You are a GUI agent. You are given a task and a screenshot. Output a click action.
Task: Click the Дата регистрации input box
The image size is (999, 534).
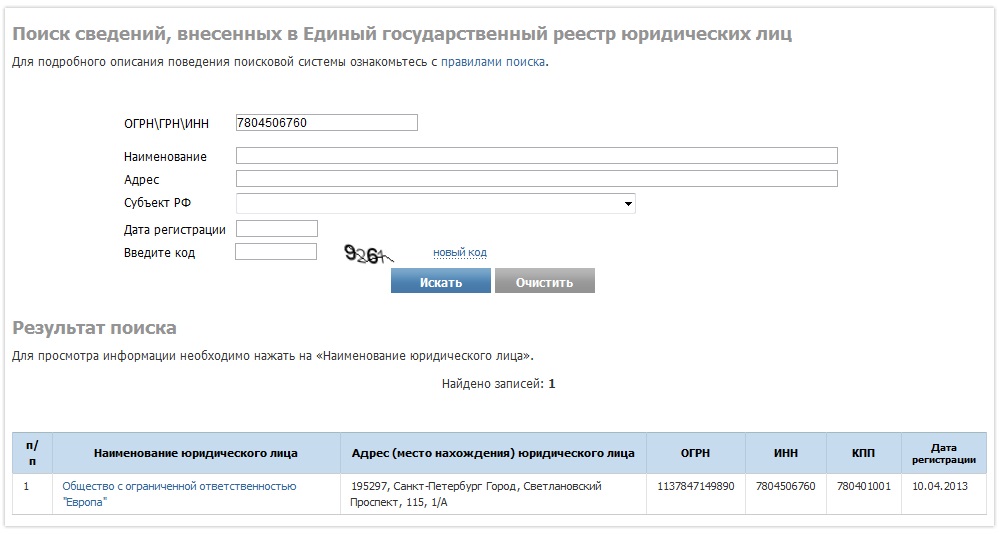(276, 229)
